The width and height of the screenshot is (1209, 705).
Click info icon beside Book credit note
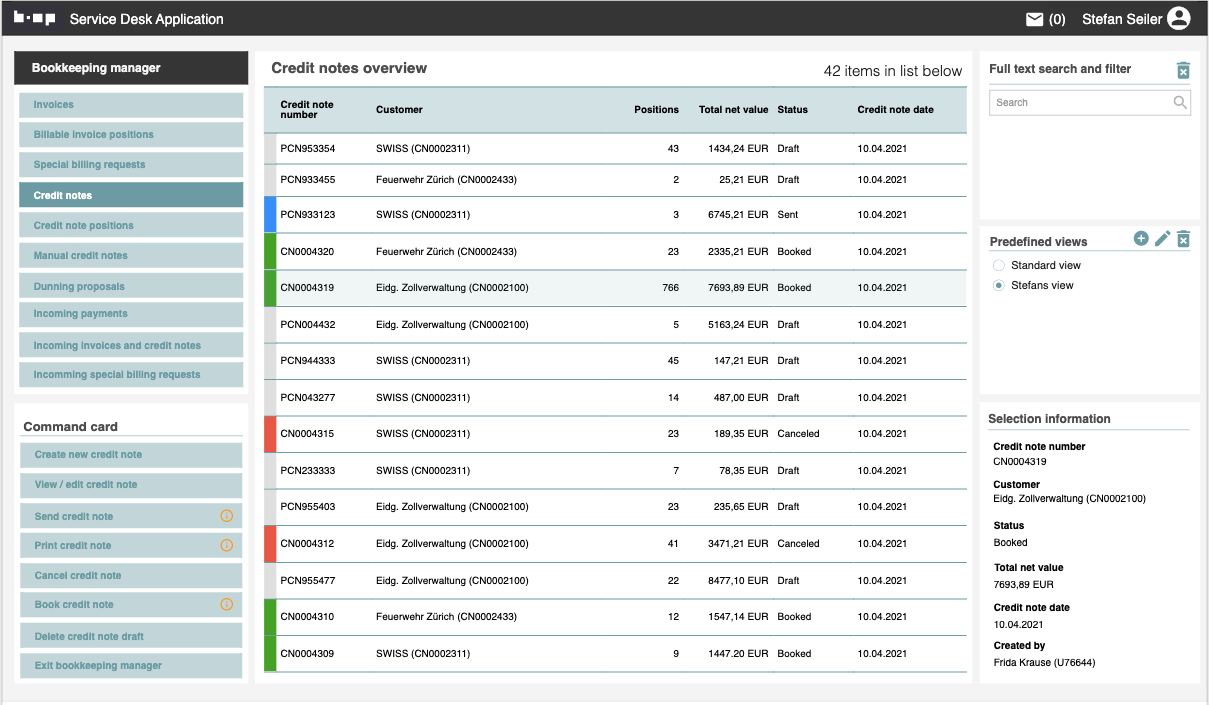(x=226, y=605)
